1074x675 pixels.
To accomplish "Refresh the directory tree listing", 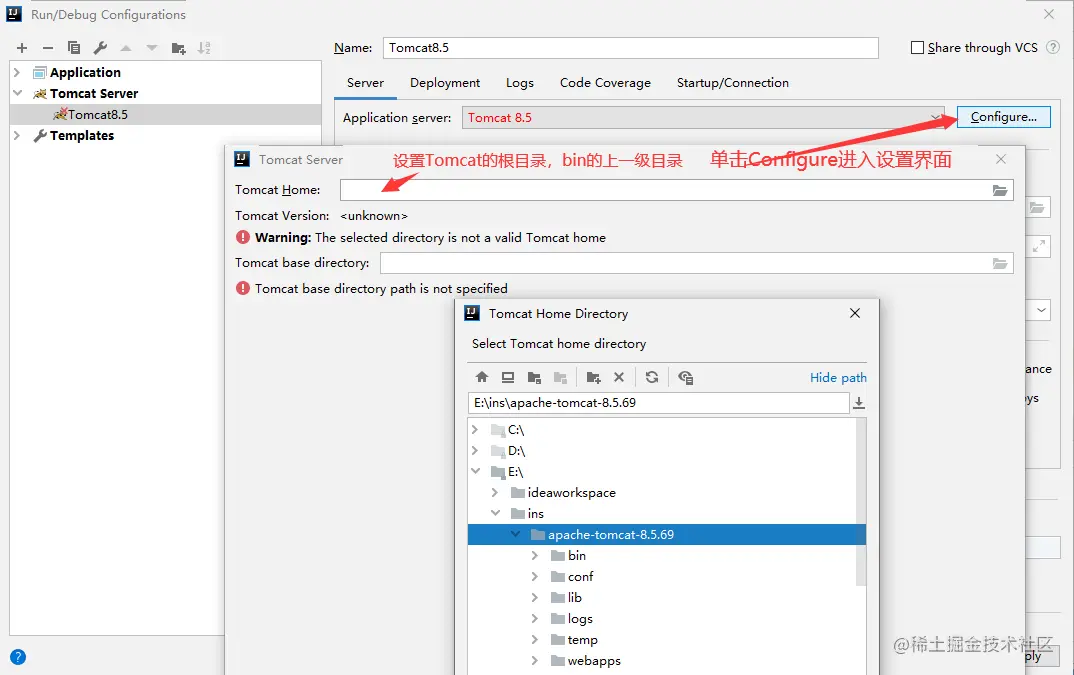I will [x=651, y=377].
